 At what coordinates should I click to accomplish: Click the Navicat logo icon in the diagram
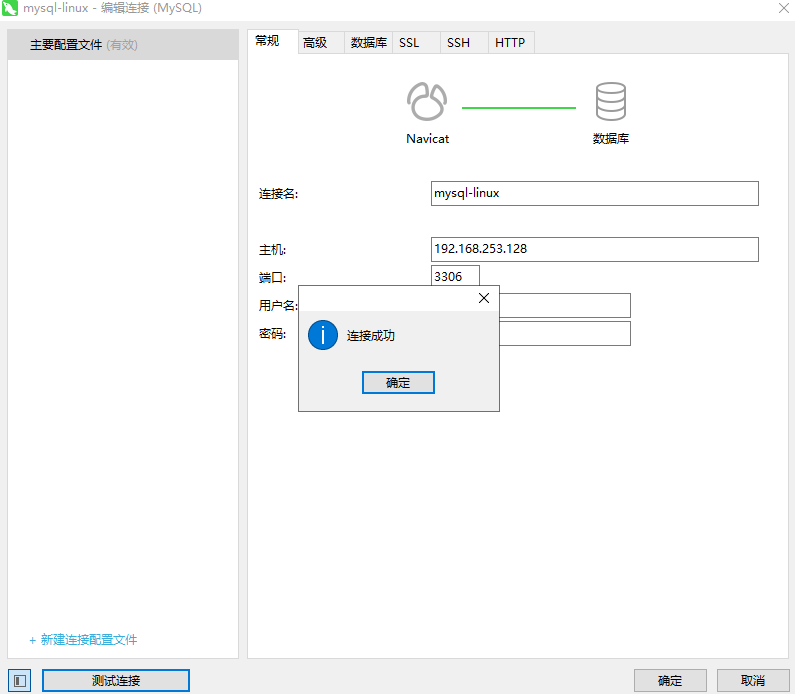427,101
